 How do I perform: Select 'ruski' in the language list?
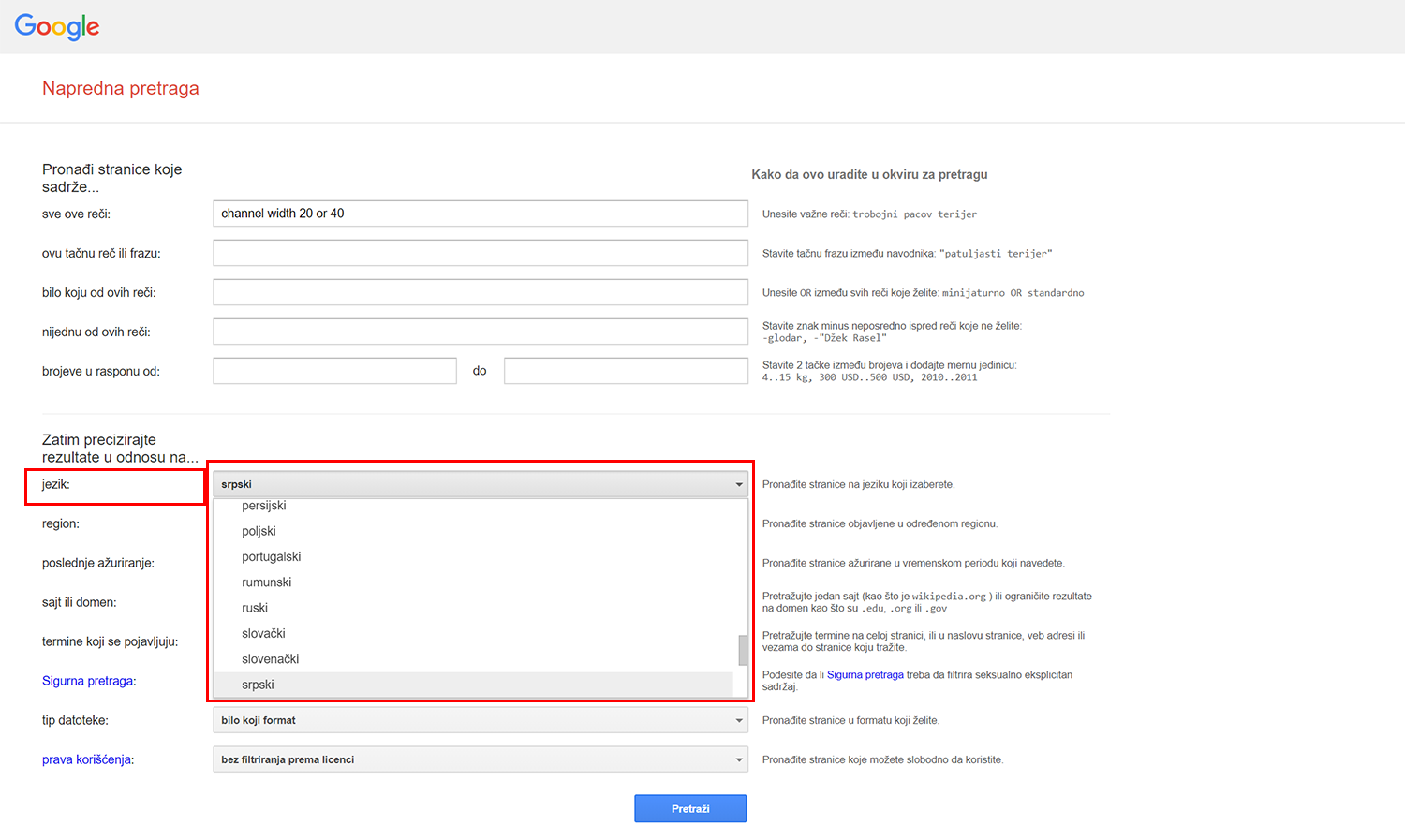coord(473,608)
